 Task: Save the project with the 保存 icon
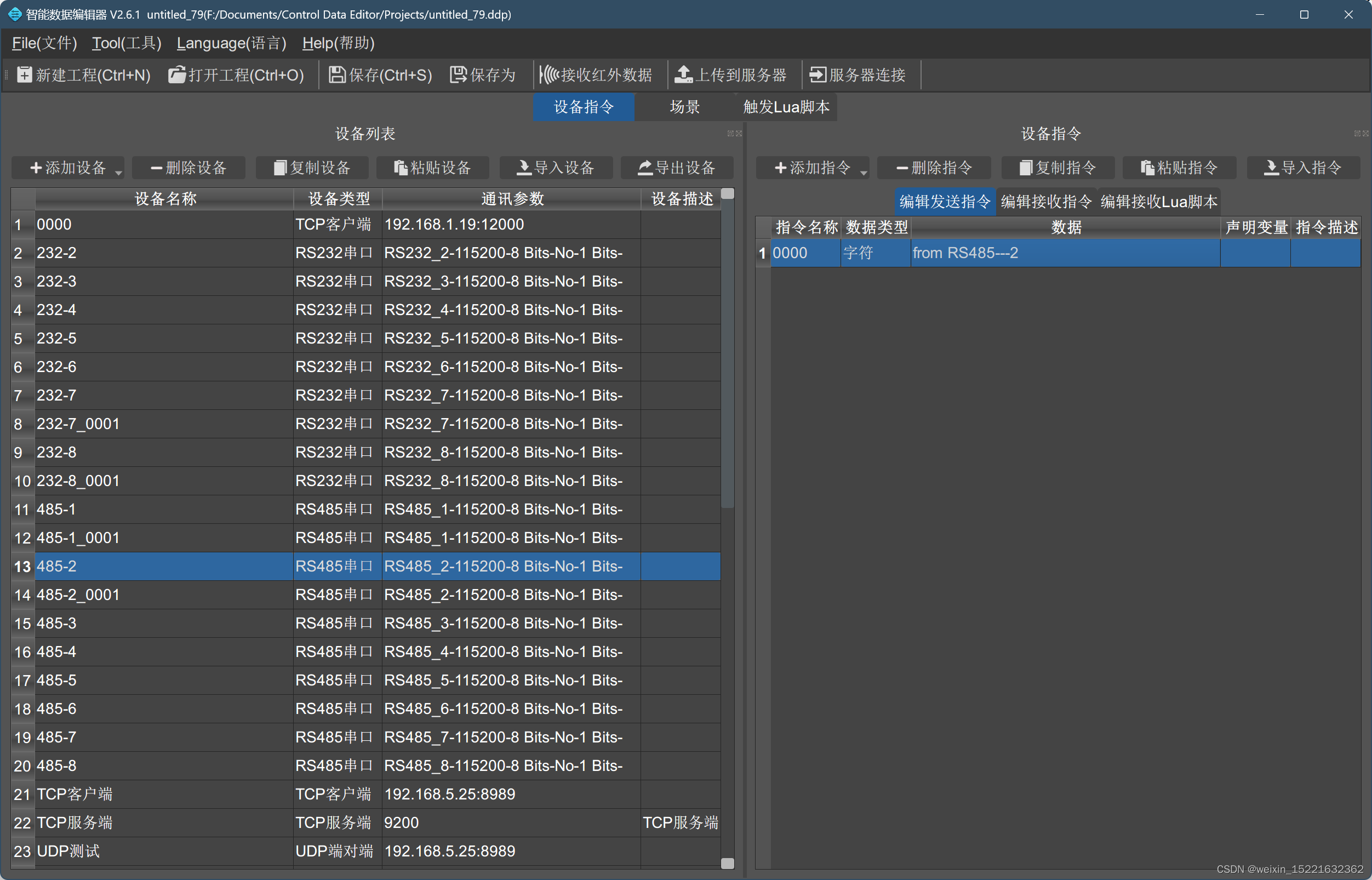(336, 75)
